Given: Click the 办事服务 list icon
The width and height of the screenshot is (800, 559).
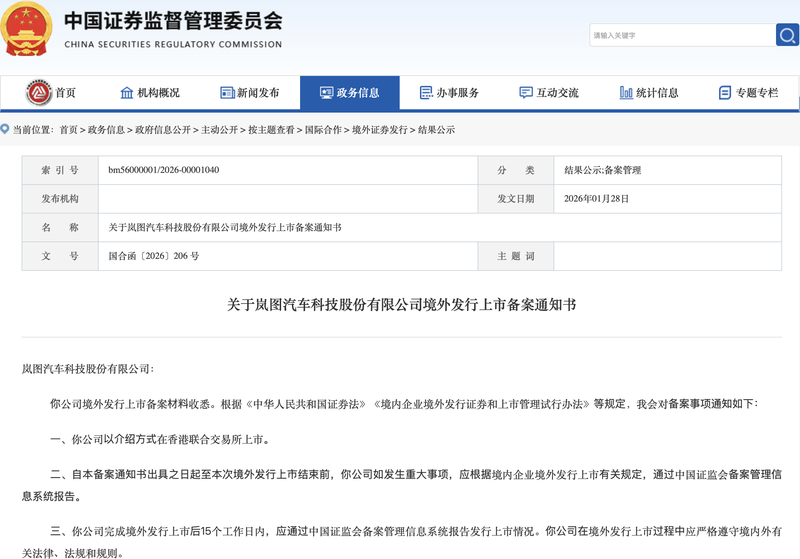Looking at the screenshot, I should coord(426,93).
